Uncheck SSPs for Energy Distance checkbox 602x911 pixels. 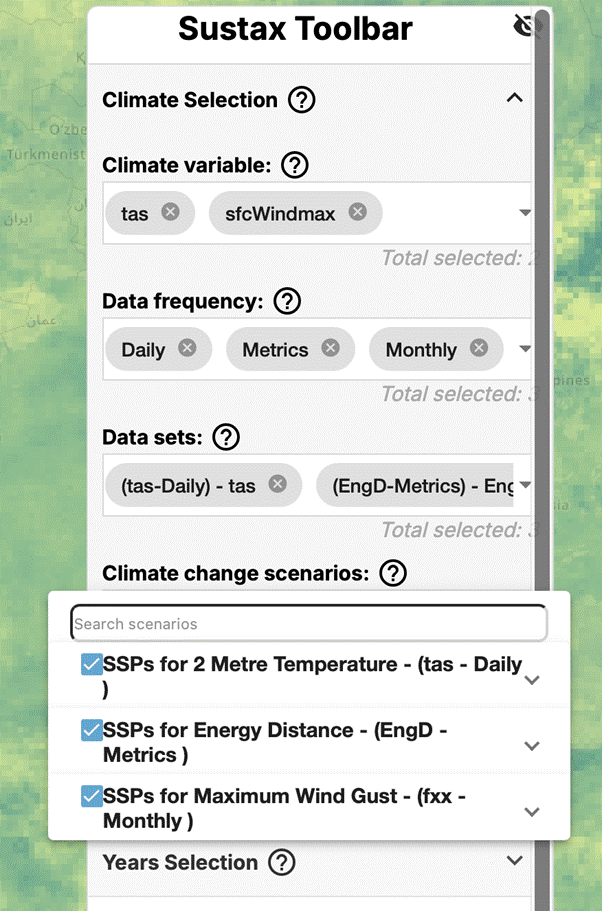point(91,731)
